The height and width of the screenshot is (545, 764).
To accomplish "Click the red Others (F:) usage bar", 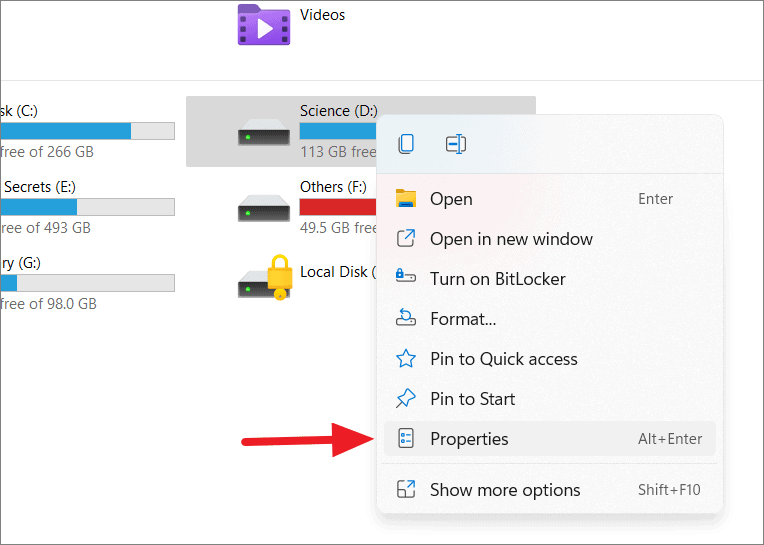I will (337, 207).
